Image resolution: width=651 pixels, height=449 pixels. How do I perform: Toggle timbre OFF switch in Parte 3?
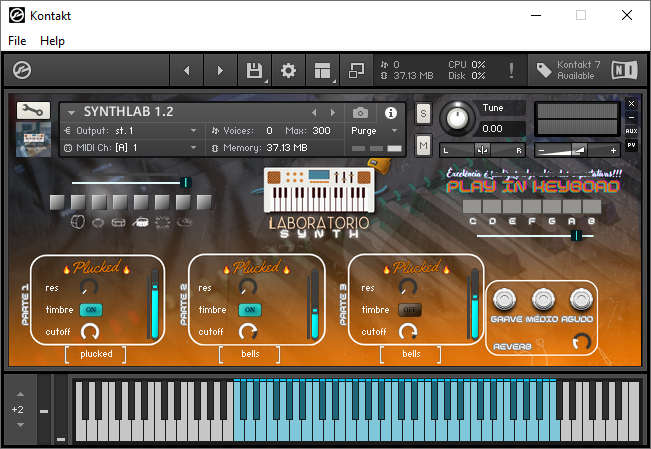(410, 310)
